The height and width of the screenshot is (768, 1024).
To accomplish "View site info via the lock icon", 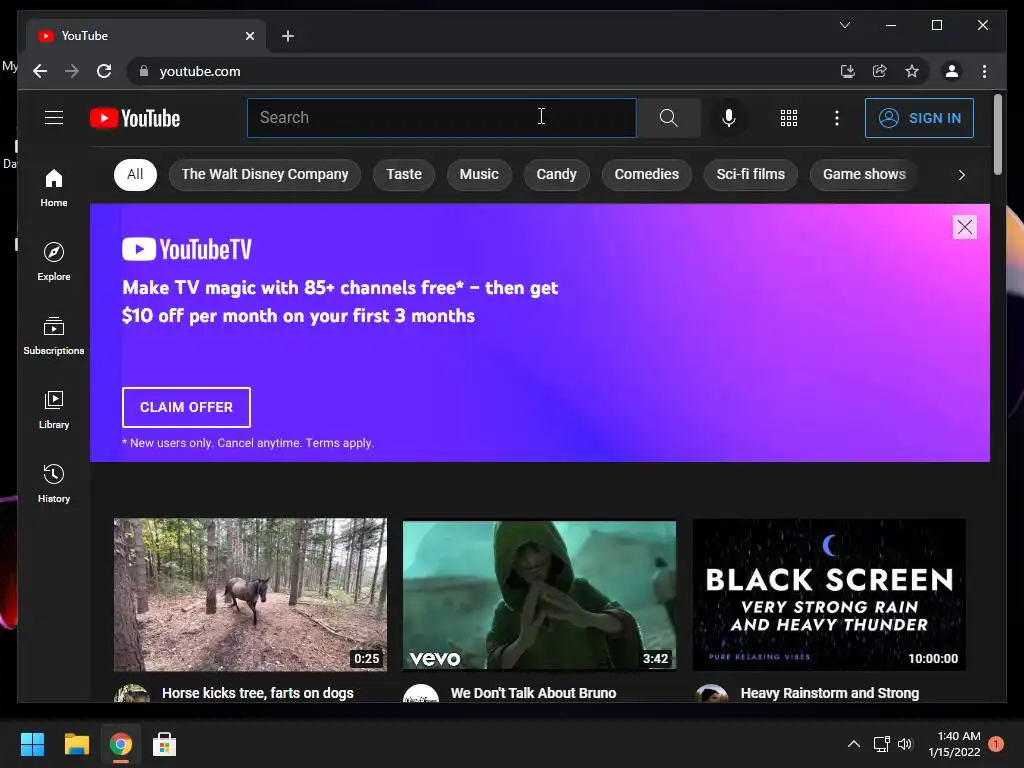I will pyautogui.click(x=144, y=71).
